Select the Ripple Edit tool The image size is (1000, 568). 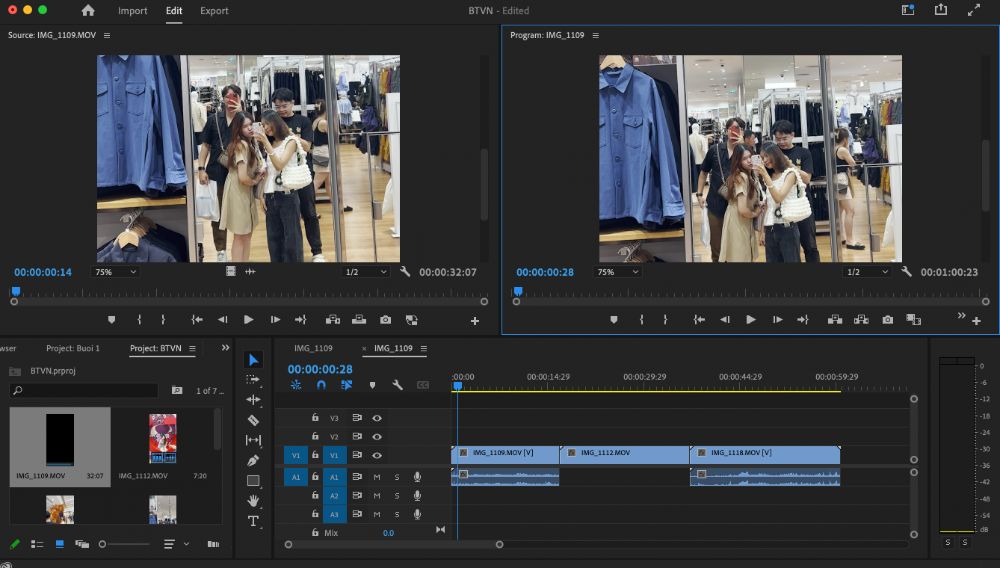point(253,400)
